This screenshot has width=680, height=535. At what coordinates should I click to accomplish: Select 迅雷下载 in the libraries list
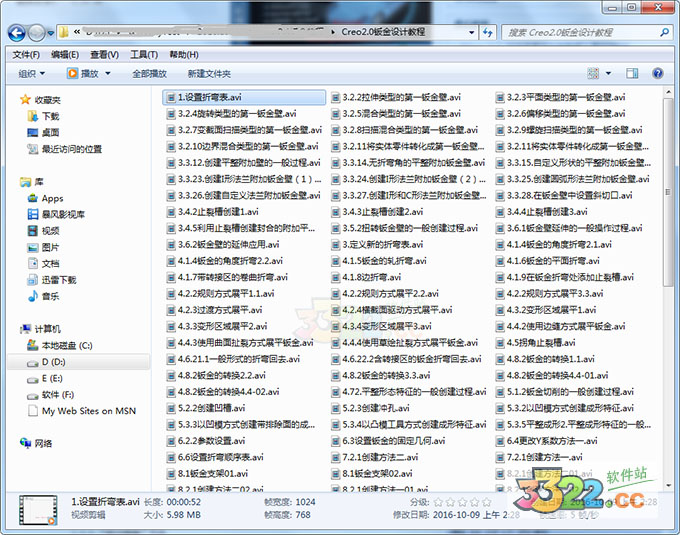(x=58, y=280)
